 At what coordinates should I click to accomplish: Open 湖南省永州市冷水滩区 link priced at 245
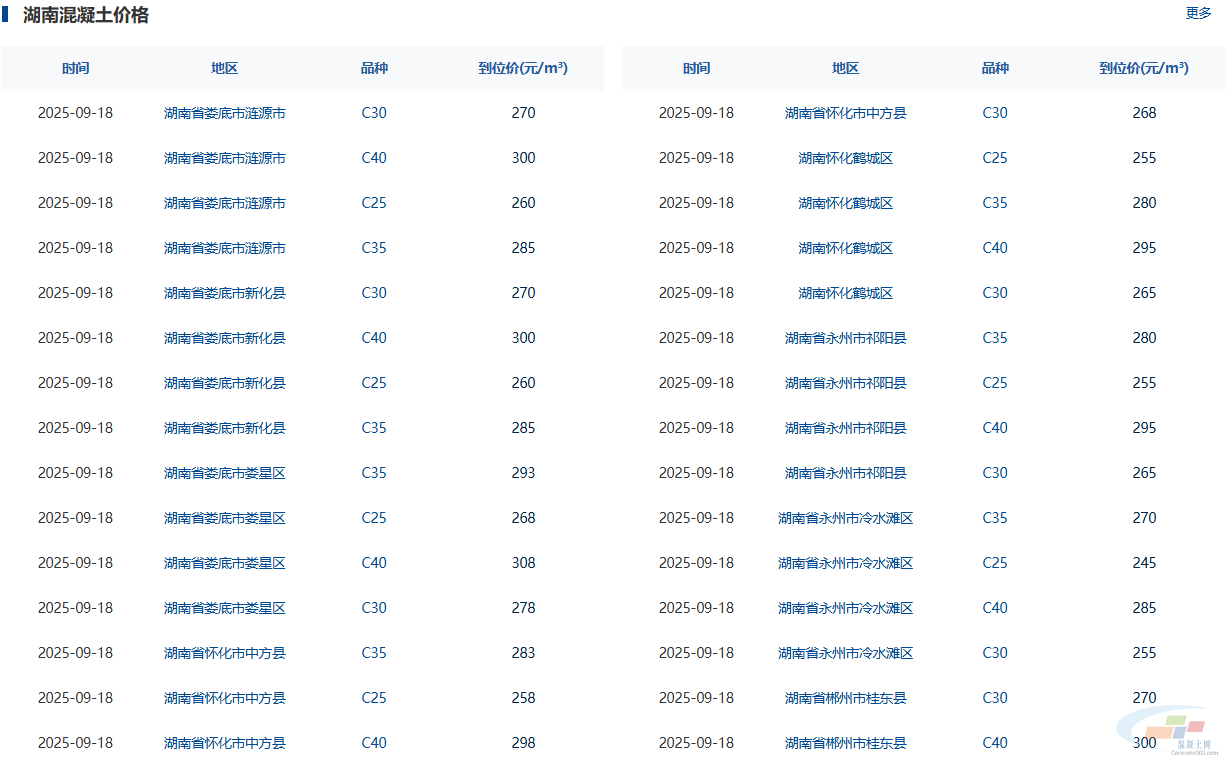845,563
